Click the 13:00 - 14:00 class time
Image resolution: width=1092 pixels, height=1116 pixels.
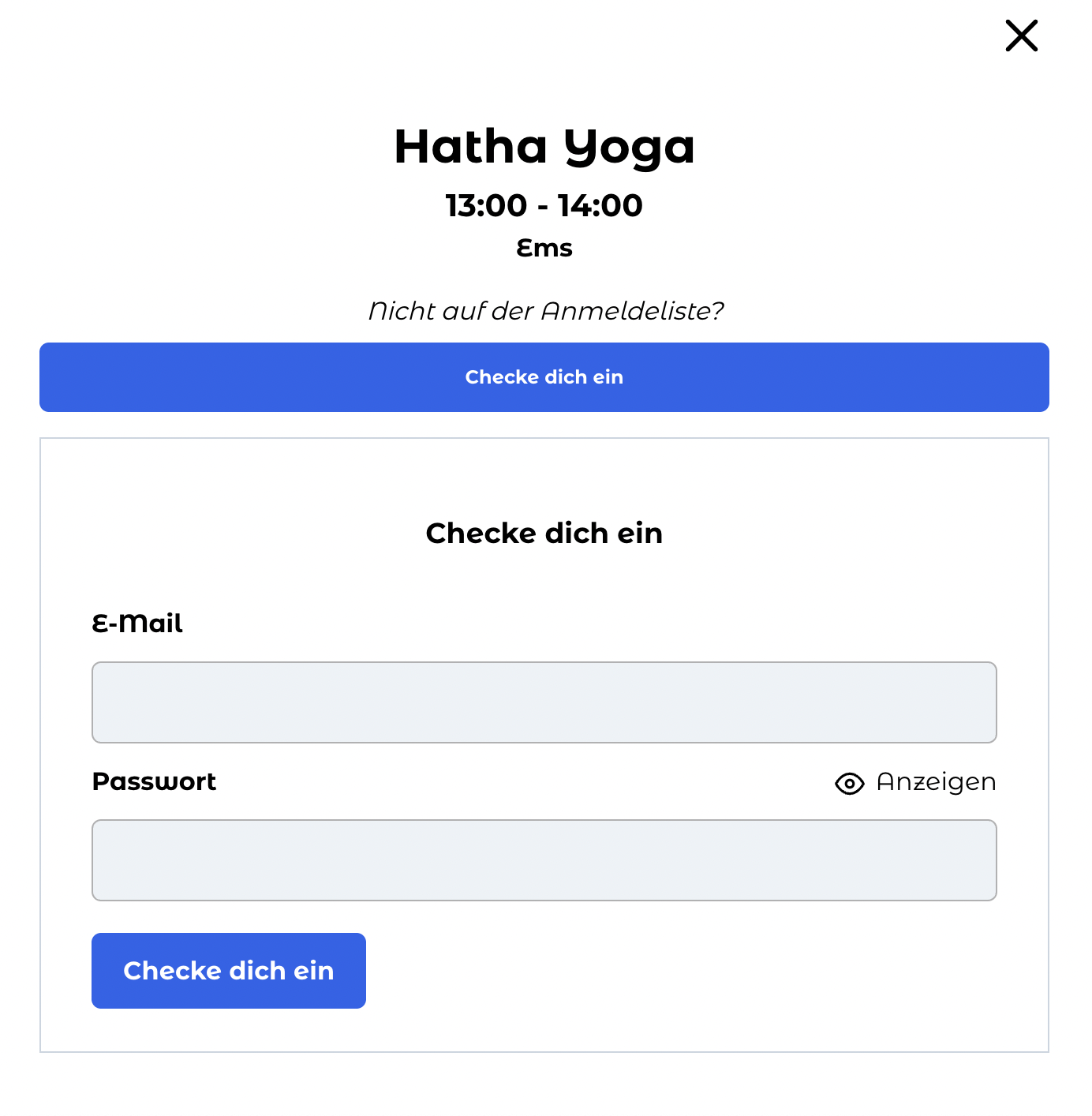[544, 205]
